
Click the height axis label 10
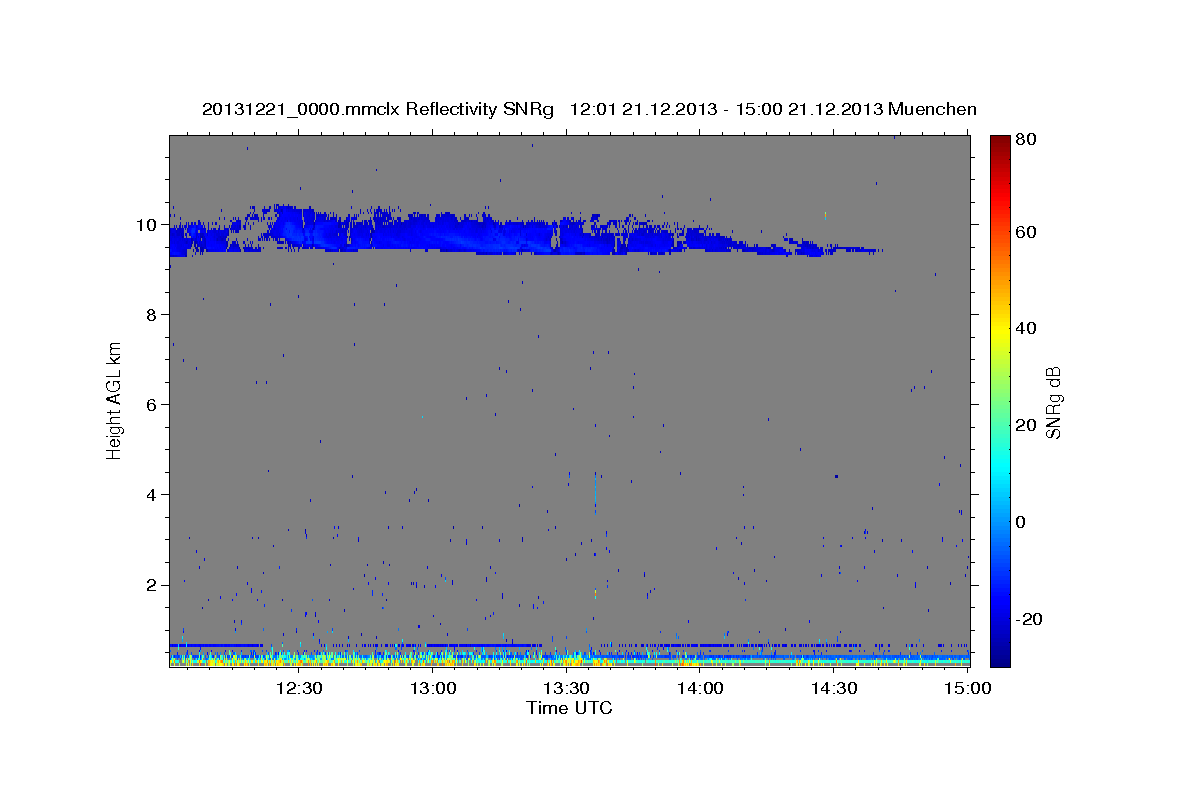coord(147,225)
